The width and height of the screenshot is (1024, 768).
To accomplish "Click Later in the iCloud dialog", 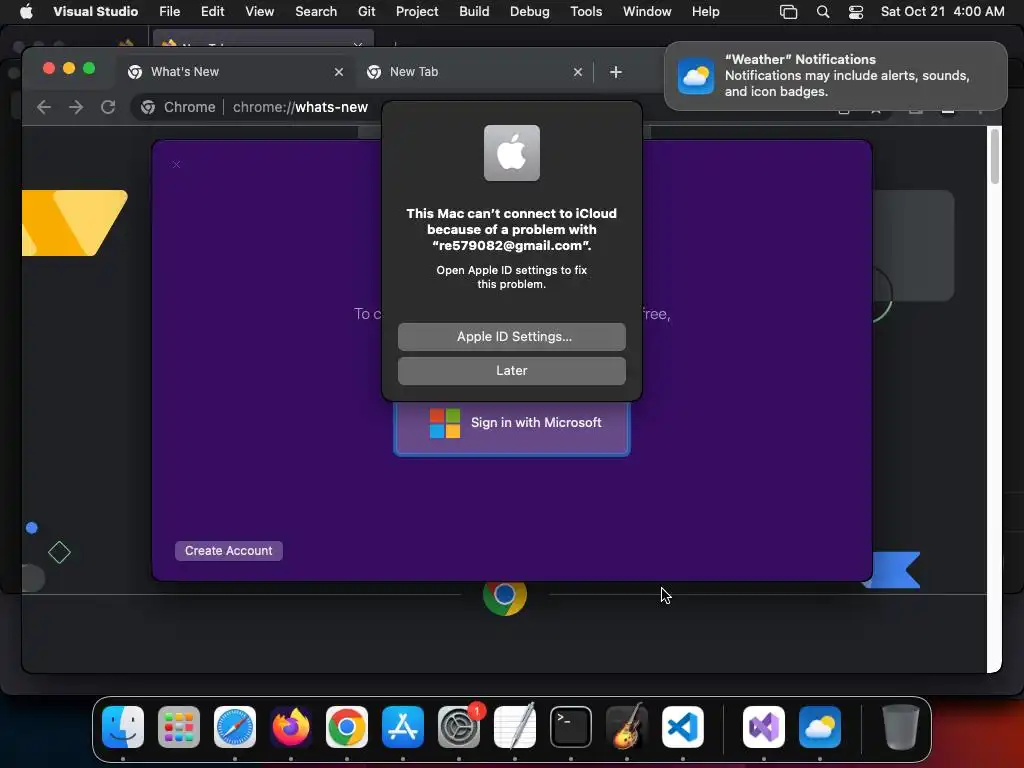I will click(511, 370).
